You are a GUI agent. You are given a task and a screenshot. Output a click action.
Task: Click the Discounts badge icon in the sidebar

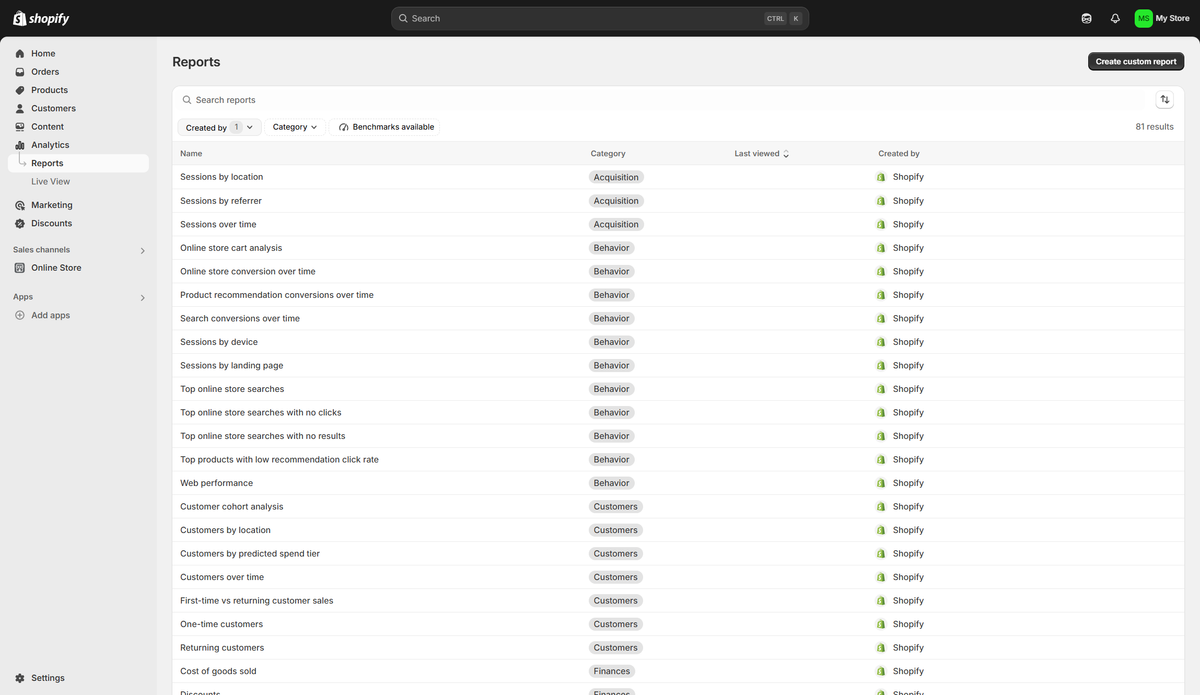pyautogui.click(x=20, y=223)
